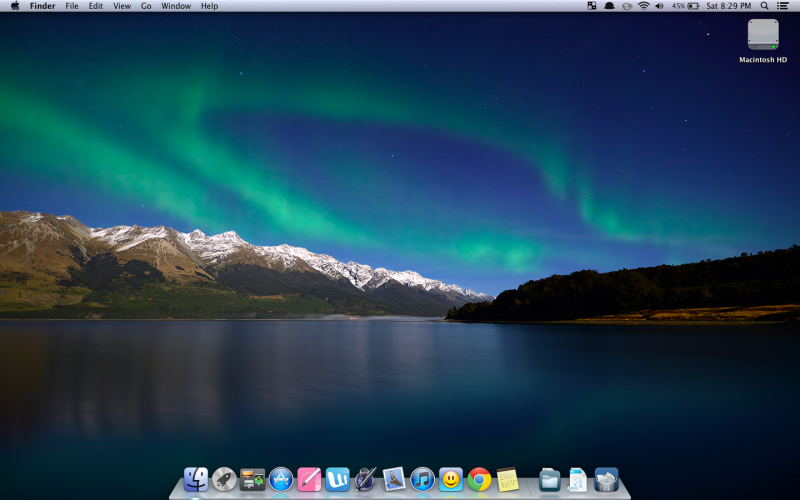
Task: Open Mission Control from the Dock
Action: point(253,480)
